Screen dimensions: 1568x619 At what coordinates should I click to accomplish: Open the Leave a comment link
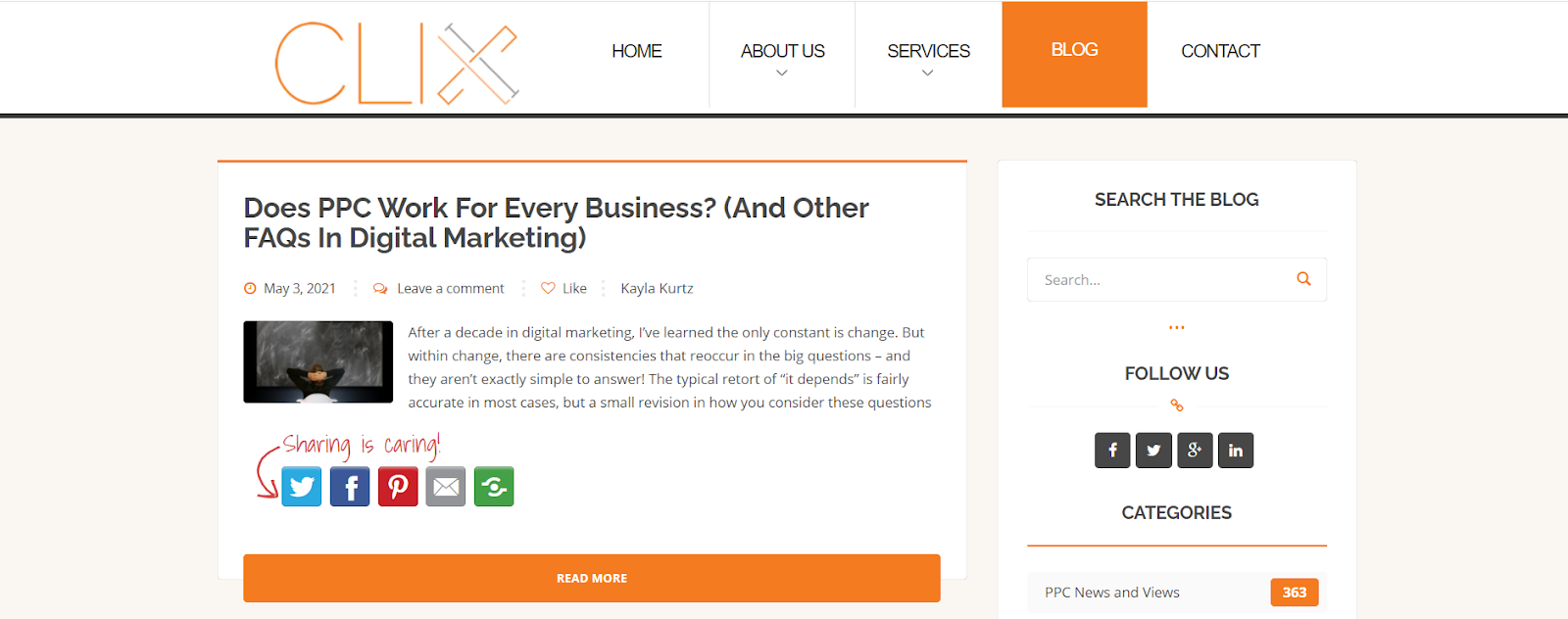[451, 288]
